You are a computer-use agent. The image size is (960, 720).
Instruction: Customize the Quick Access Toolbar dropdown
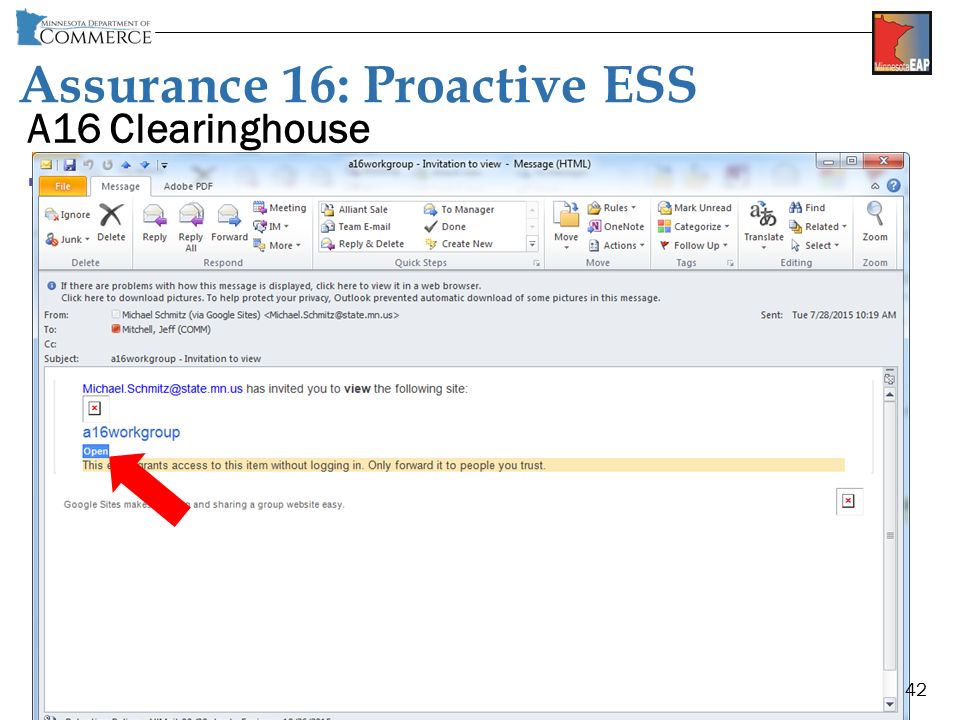pos(163,165)
